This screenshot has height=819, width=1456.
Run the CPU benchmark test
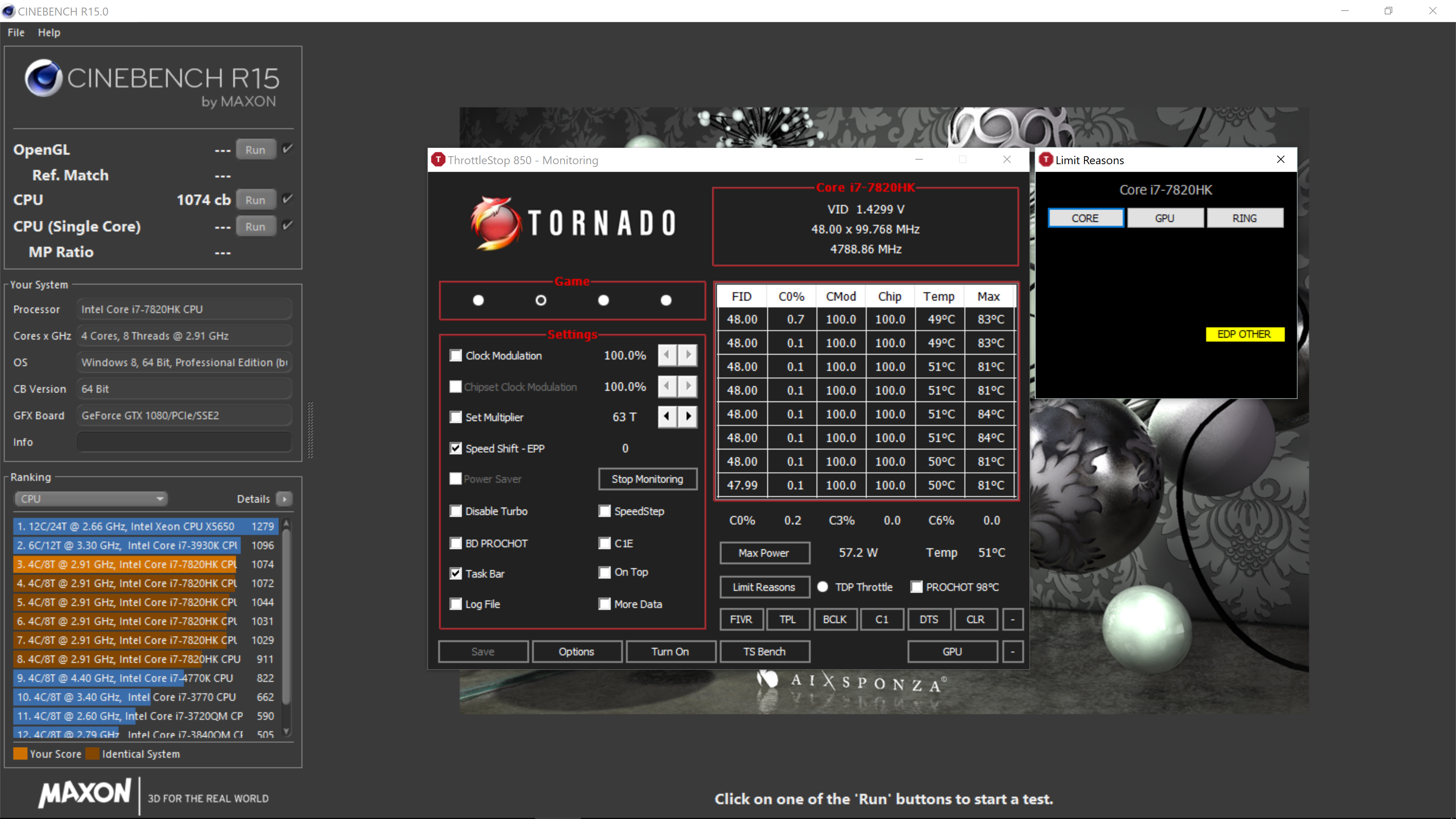coord(256,200)
